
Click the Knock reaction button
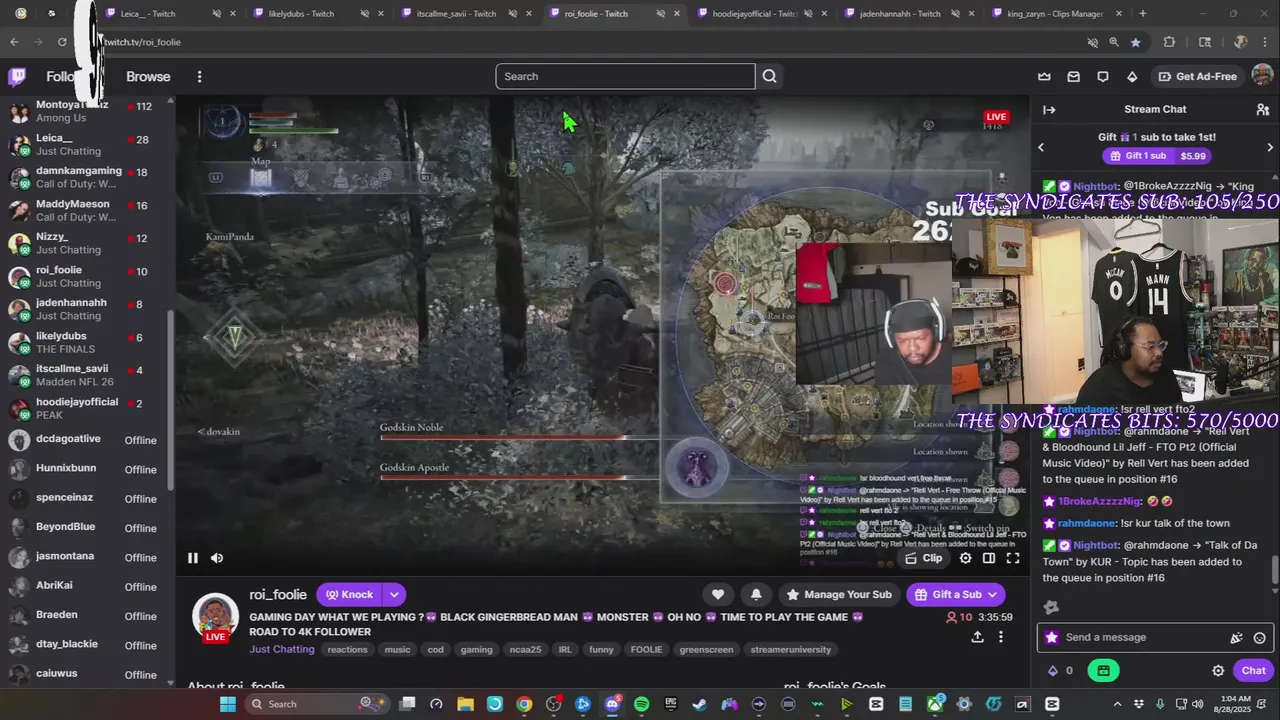349,594
